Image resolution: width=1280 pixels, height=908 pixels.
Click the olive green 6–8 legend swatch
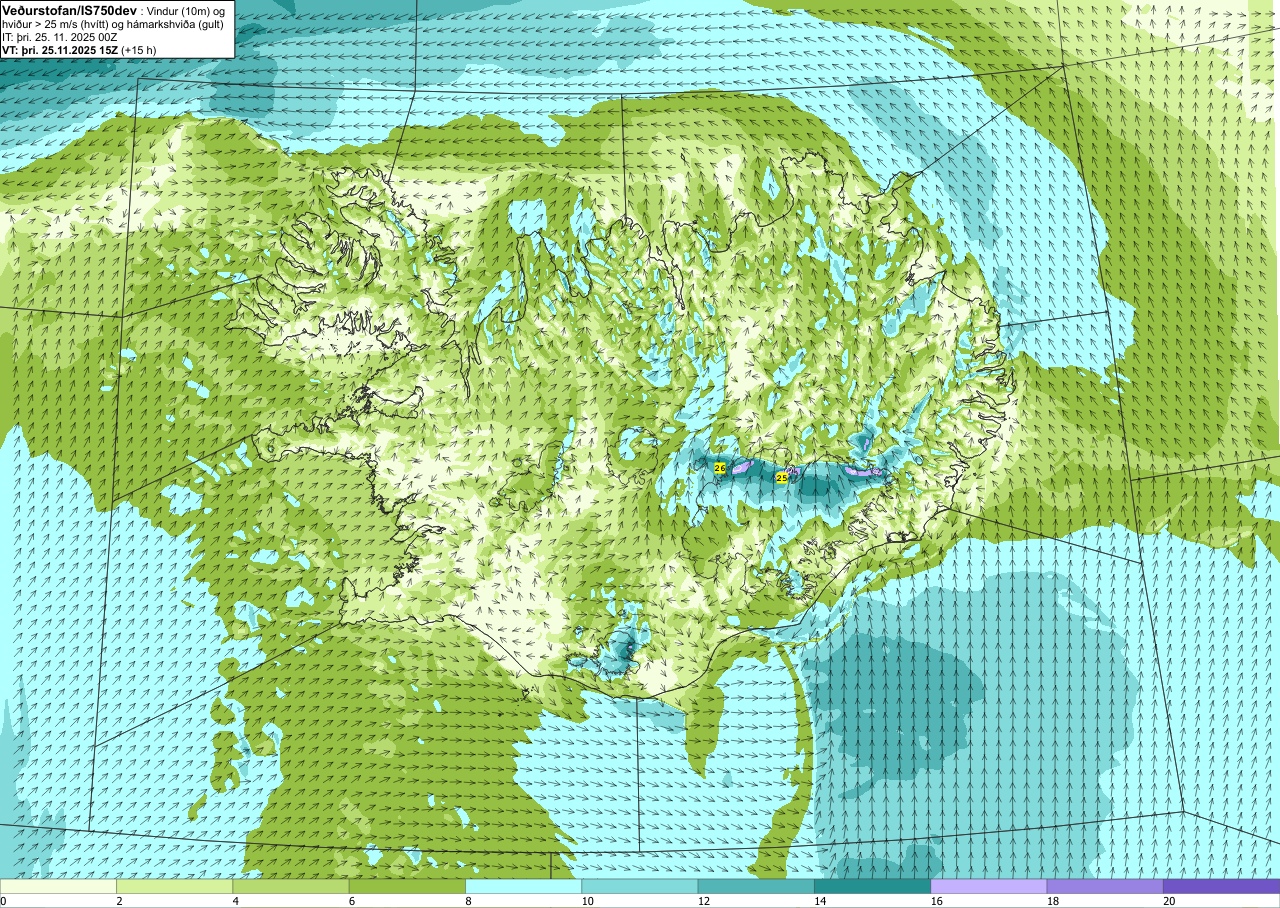(407, 886)
